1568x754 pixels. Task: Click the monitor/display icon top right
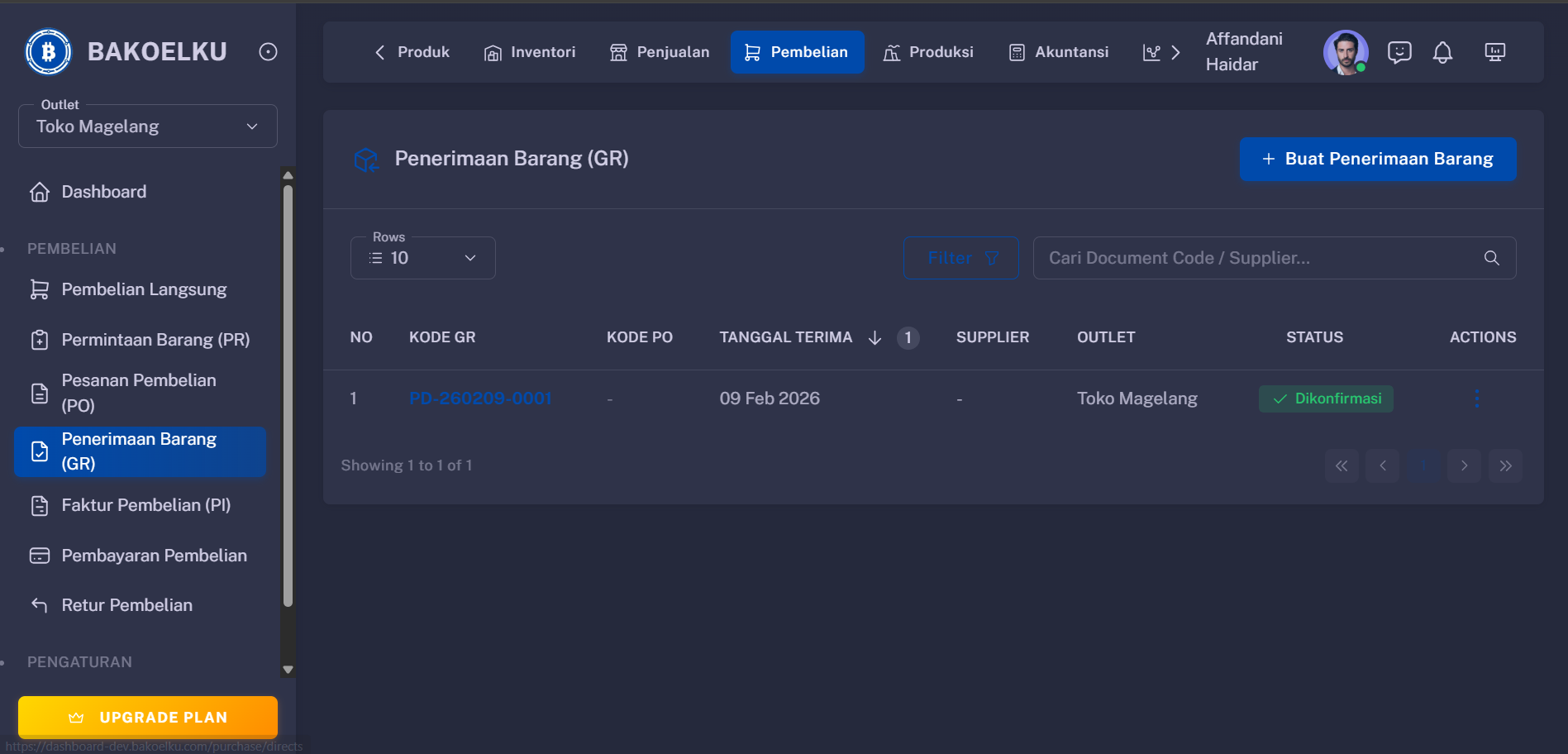(x=1494, y=51)
